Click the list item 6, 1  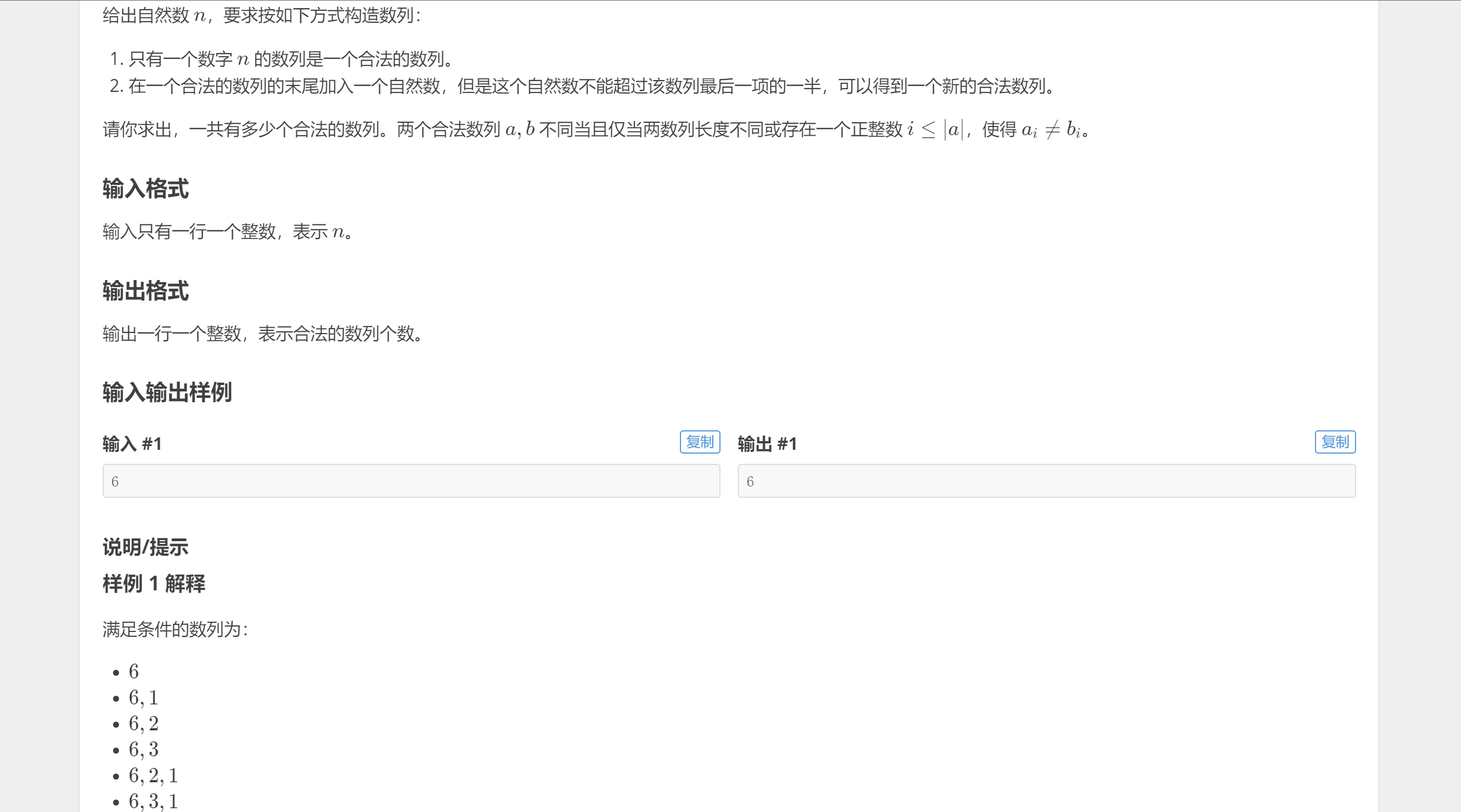(143, 697)
